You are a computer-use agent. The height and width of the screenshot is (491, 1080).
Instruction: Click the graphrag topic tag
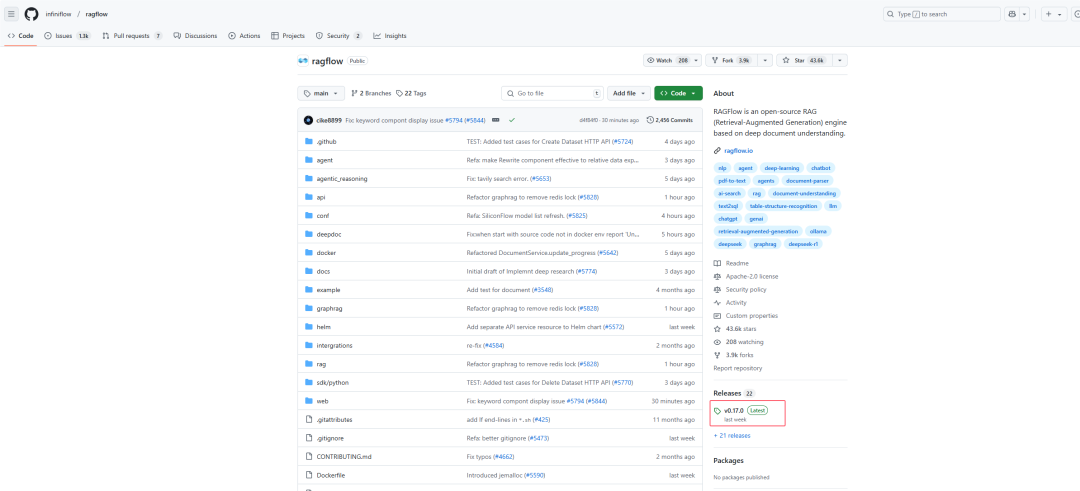click(x=765, y=244)
